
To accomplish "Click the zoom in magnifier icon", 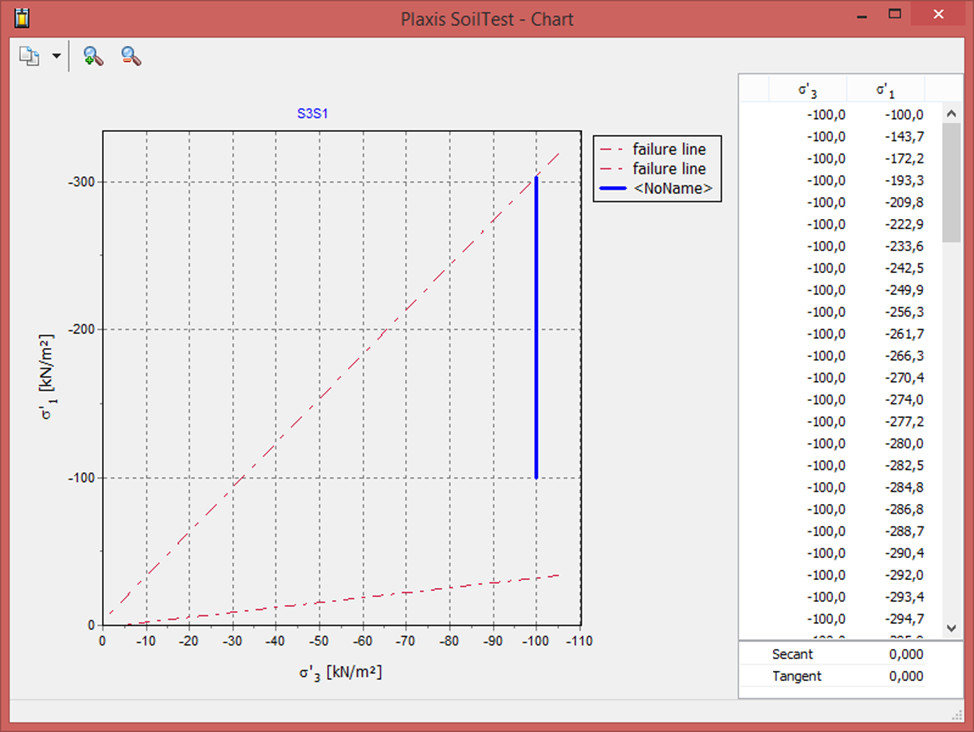I will (x=93, y=57).
